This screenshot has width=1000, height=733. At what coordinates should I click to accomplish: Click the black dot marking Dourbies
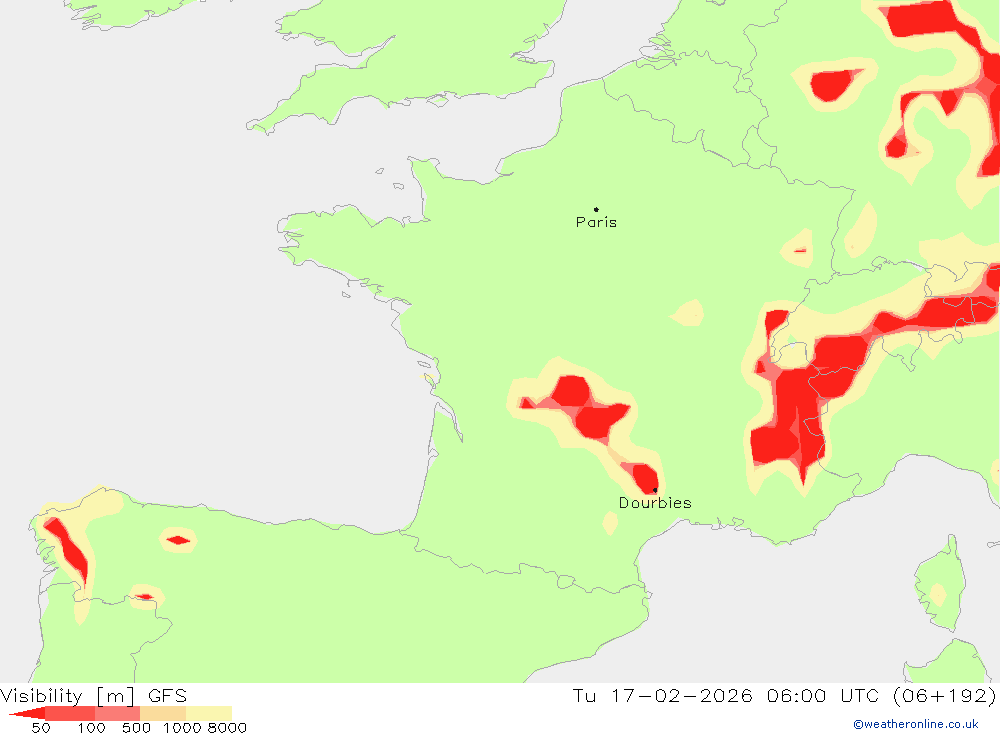pos(655,490)
